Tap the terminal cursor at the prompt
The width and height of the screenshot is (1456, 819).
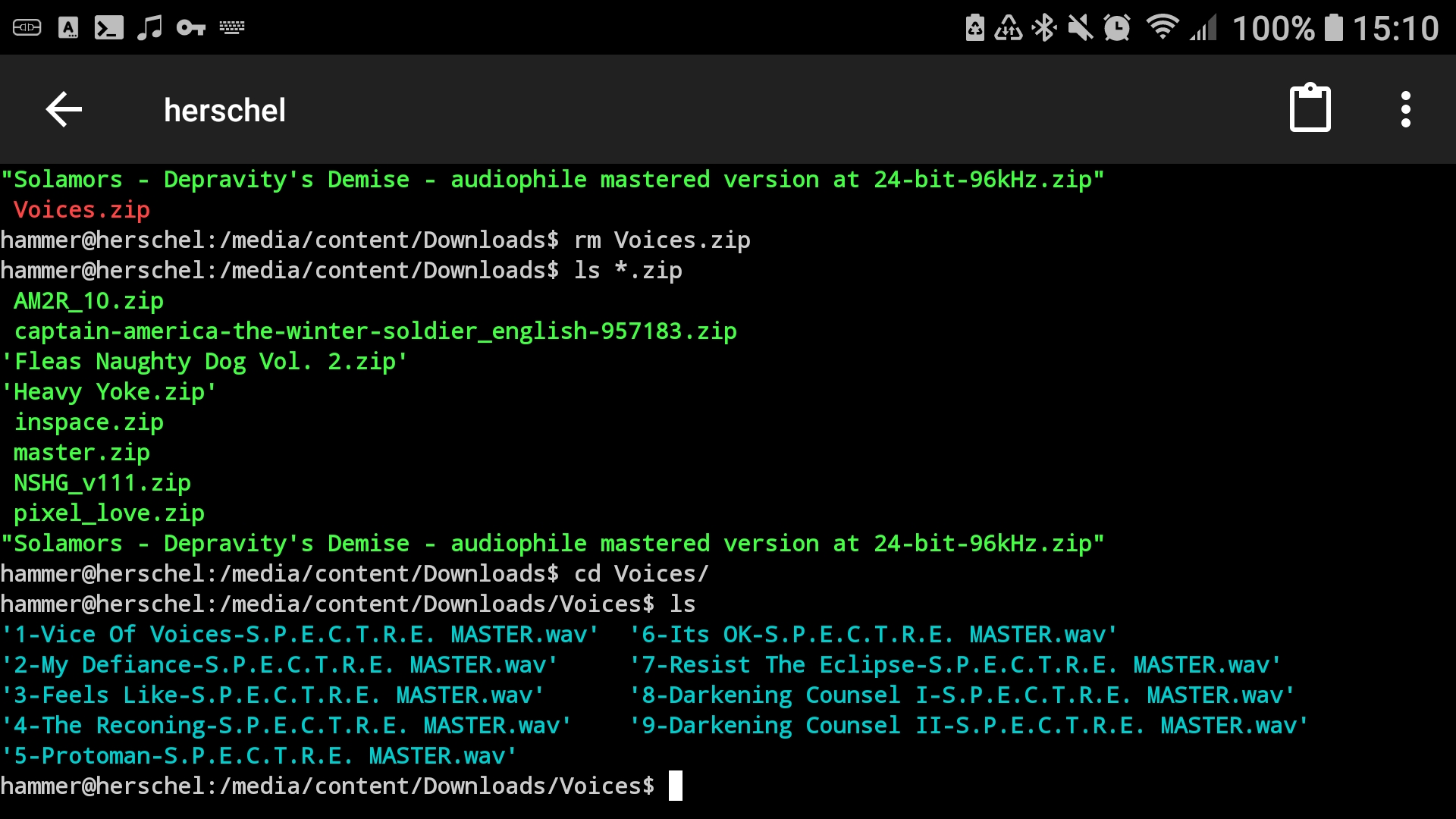pos(675,786)
